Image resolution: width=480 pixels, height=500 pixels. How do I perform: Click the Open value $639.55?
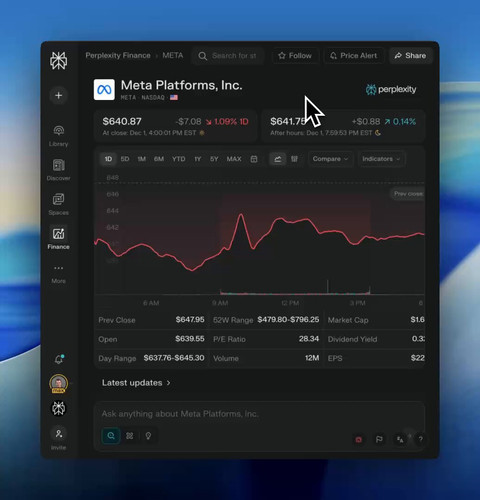pyautogui.click(x=190, y=339)
